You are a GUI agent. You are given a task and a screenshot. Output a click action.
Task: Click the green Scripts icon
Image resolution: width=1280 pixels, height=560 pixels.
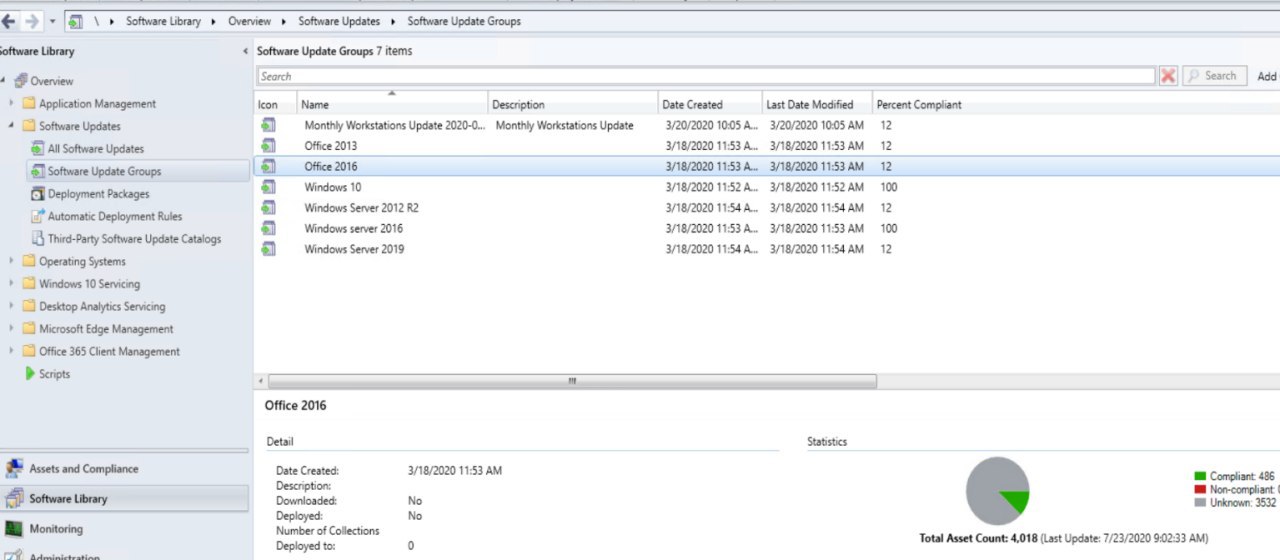pos(30,374)
